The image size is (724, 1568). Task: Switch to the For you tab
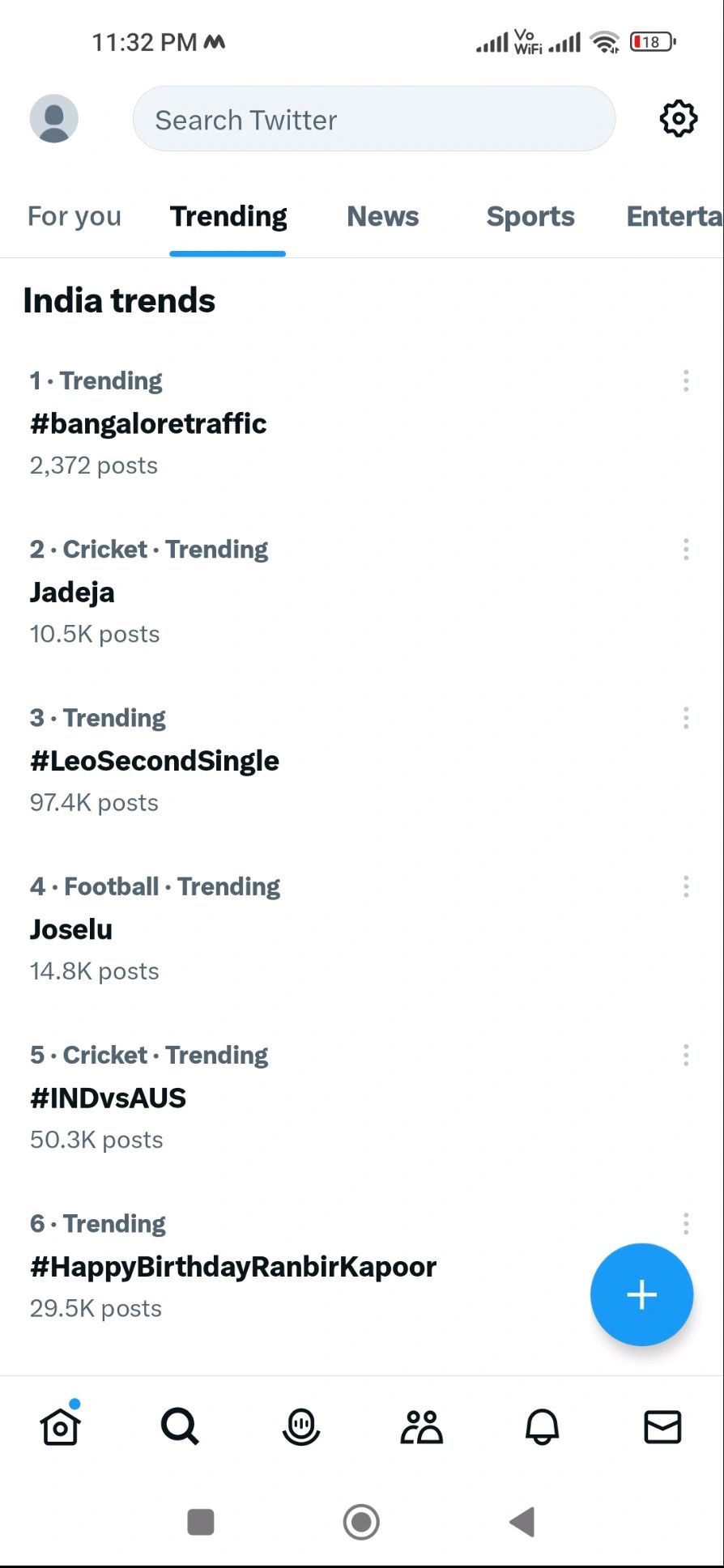click(75, 216)
